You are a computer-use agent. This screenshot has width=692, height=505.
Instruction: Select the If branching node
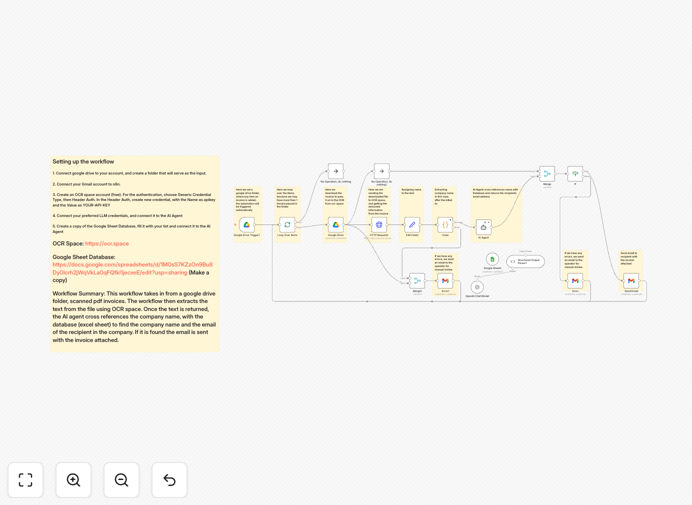(575, 174)
